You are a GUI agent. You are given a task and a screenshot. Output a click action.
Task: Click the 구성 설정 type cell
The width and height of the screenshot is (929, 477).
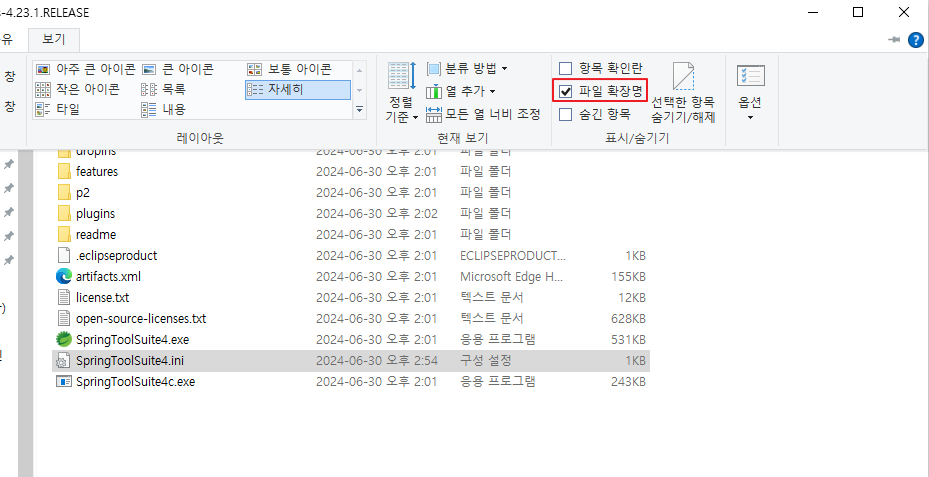click(x=486, y=360)
